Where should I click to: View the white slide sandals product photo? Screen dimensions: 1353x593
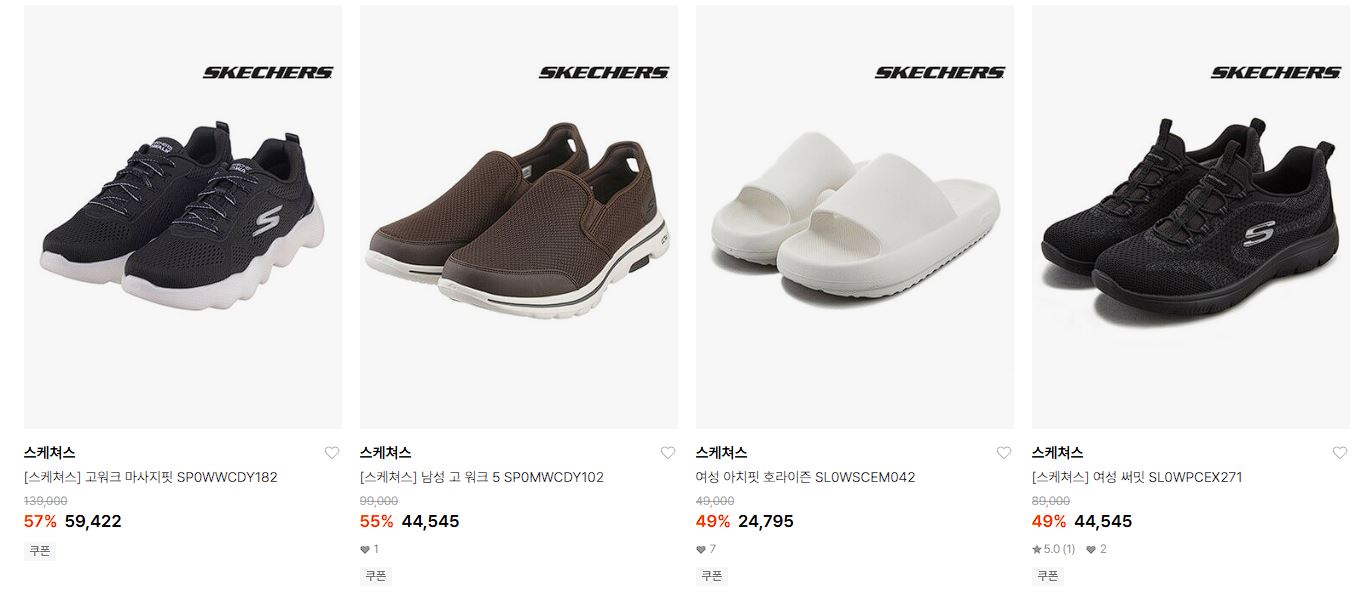[855, 217]
